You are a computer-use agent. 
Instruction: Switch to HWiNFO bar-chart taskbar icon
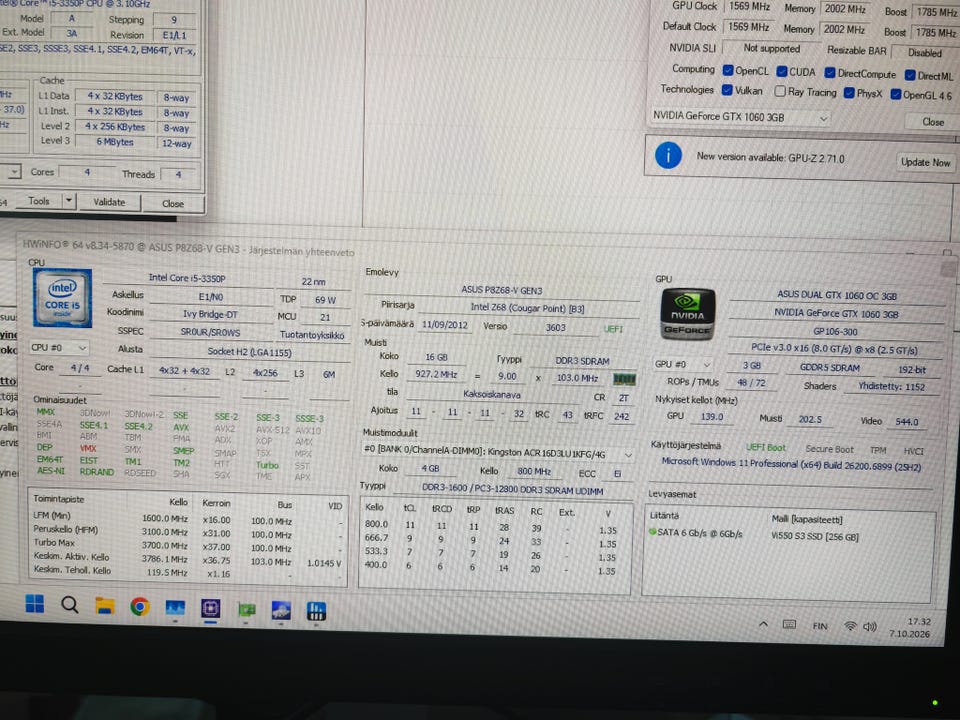pos(316,611)
